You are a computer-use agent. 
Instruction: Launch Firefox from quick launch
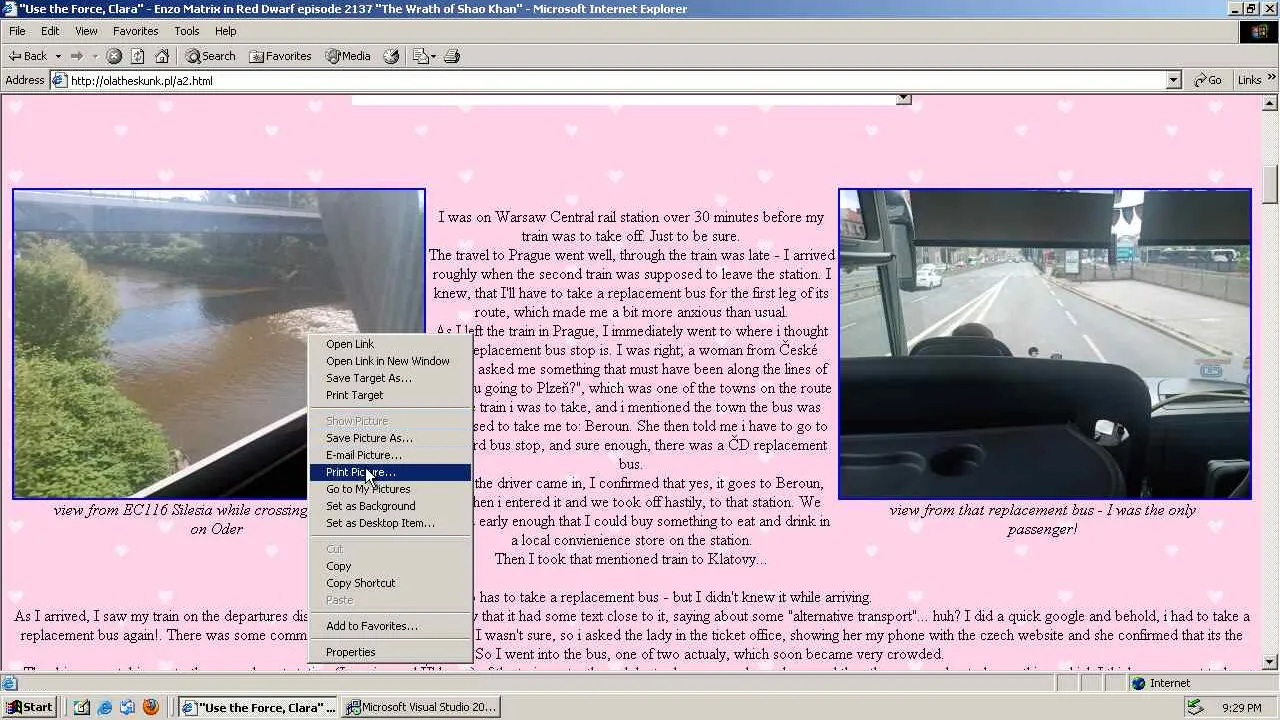(151, 707)
